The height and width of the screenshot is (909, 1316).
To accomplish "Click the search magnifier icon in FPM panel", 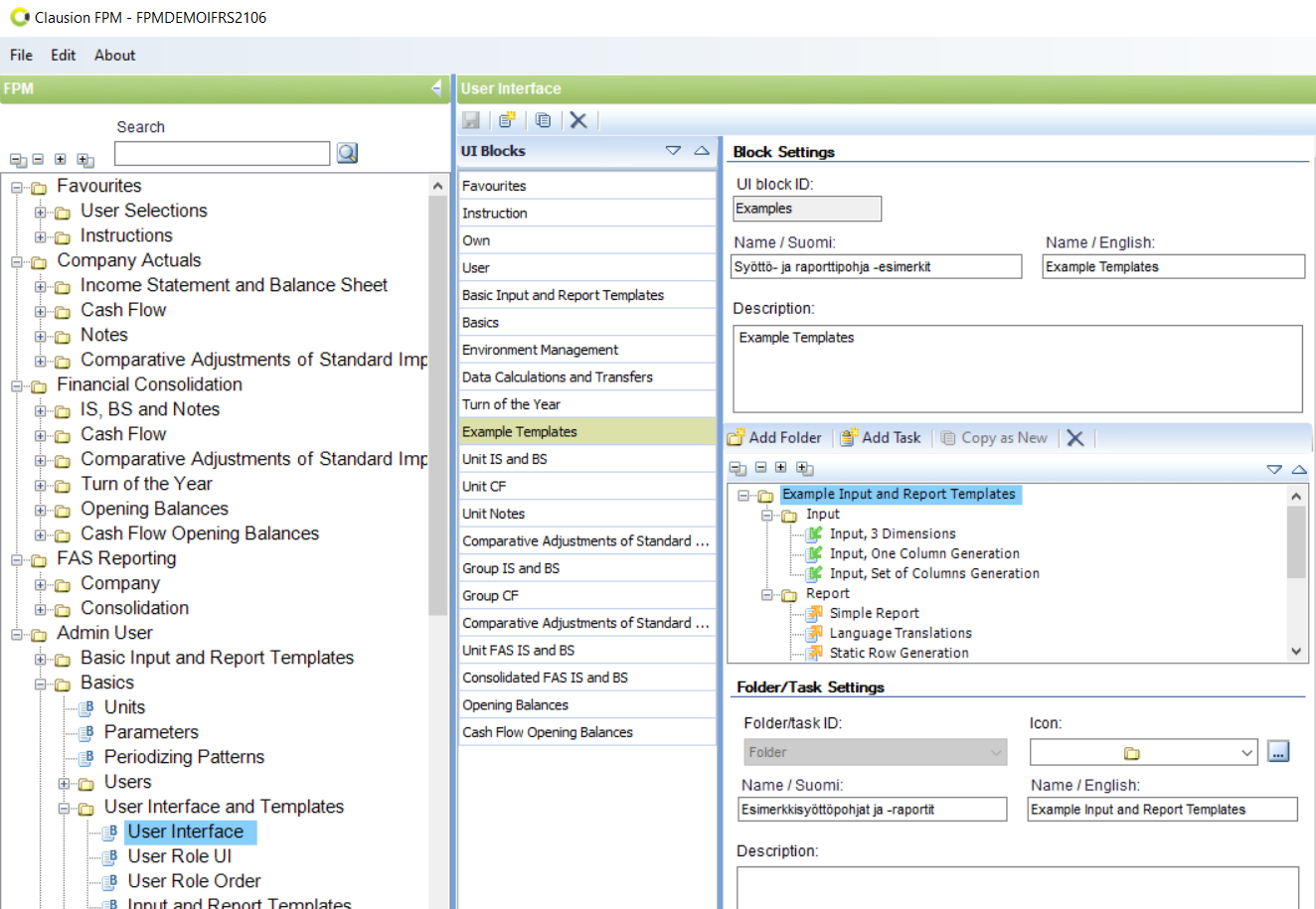I will tap(347, 153).
